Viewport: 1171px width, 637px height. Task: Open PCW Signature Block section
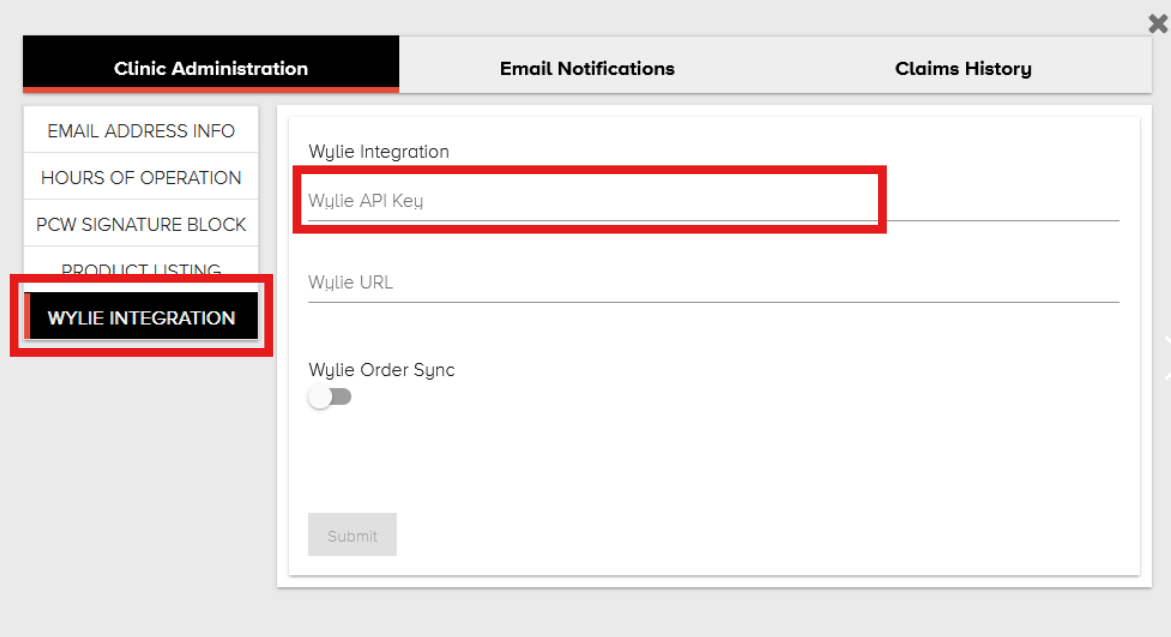(x=141, y=225)
